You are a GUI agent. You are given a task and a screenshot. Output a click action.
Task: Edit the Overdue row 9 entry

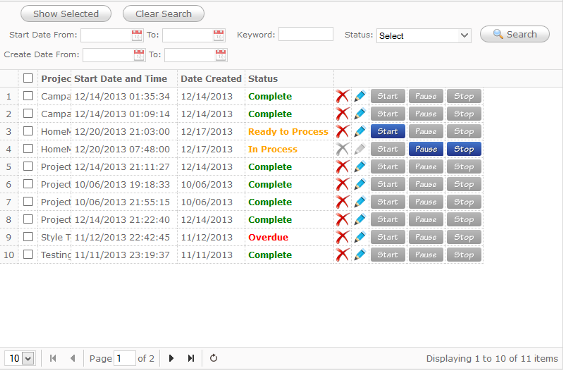click(x=360, y=237)
